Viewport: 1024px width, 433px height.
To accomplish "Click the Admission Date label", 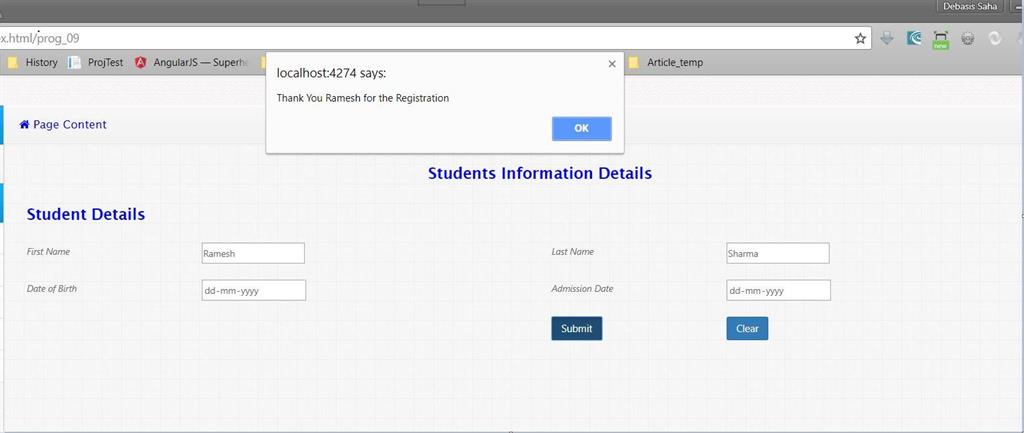I will coord(583,289).
